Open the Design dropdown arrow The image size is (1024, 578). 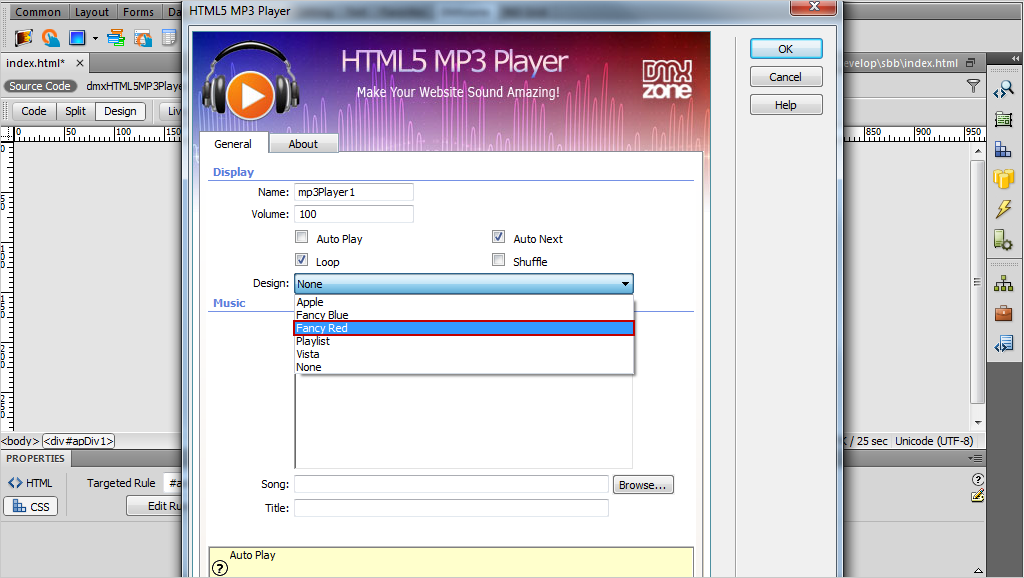tap(625, 283)
